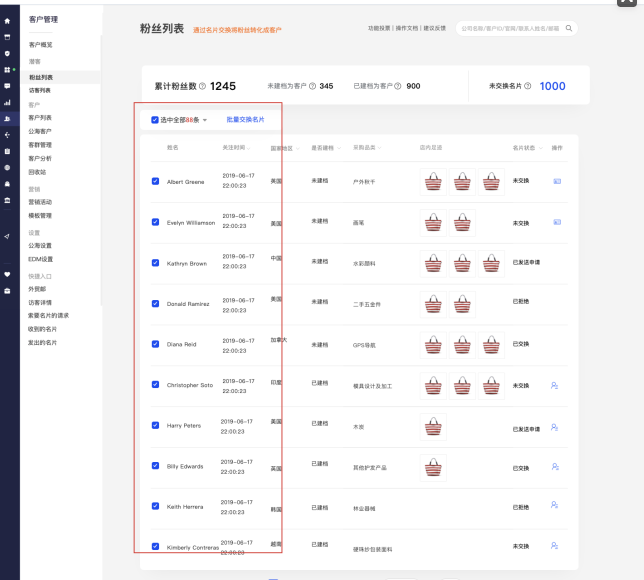The image size is (644, 580).
Task: Click exchange card icon for Albert Greene
Action: [557, 181]
